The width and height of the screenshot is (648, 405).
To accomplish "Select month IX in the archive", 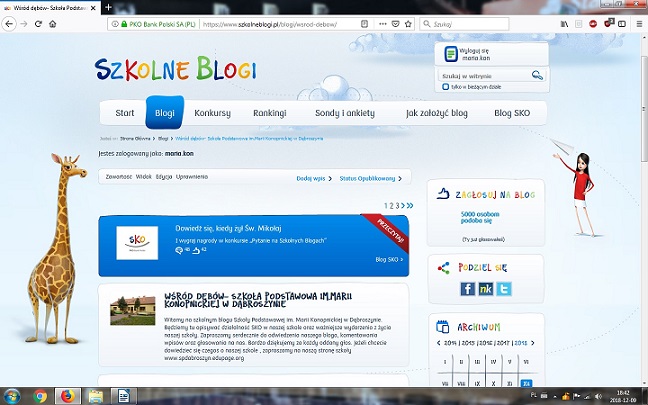I will pyautogui.click(x=477, y=384).
